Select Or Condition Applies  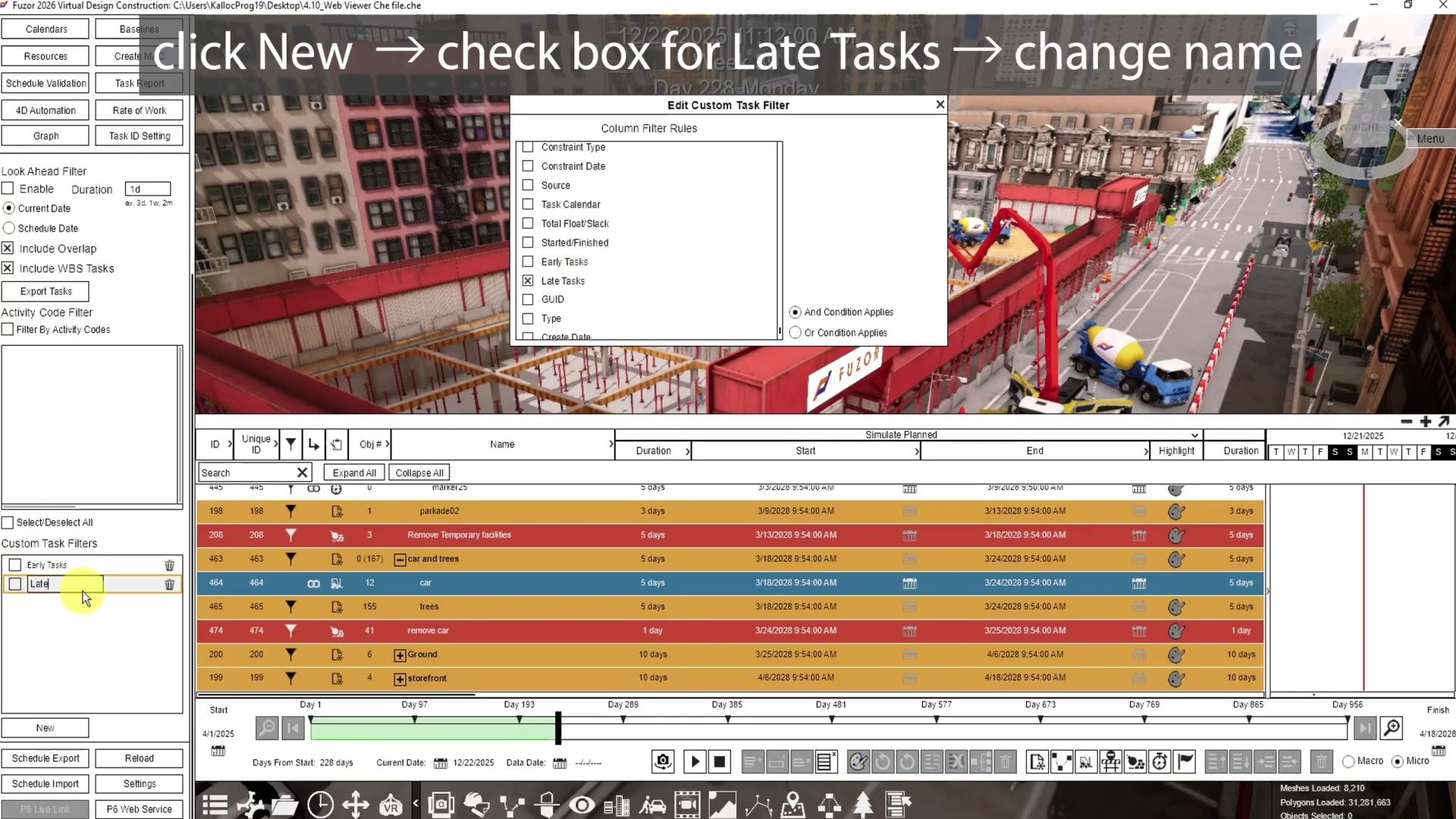coord(795,333)
